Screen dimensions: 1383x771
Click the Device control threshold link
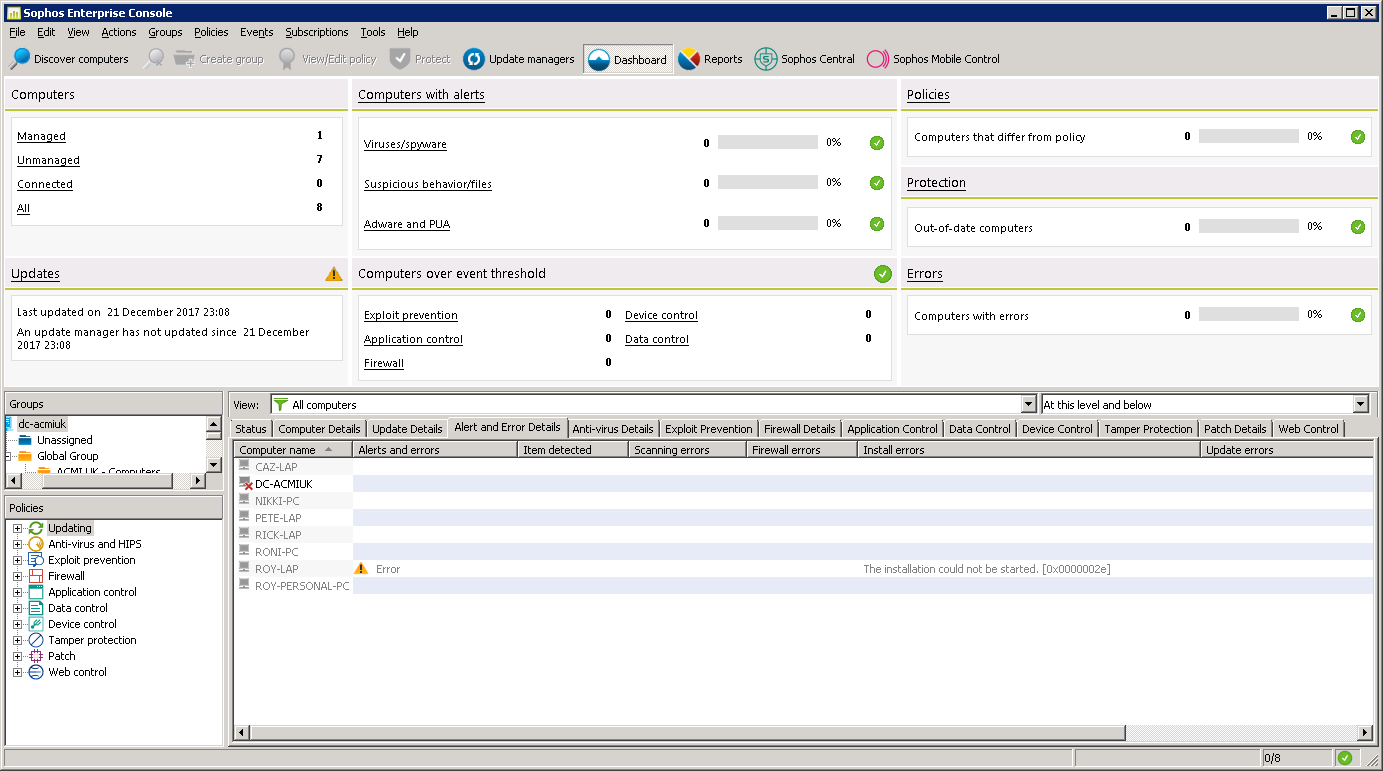coord(661,315)
